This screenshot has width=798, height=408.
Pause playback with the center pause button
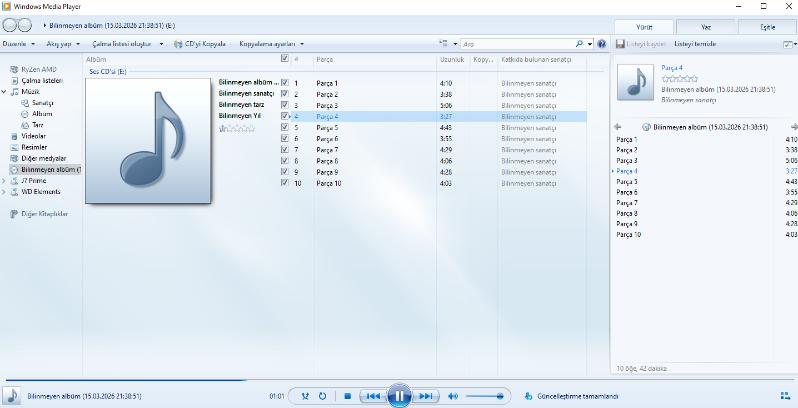tap(398, 396)
